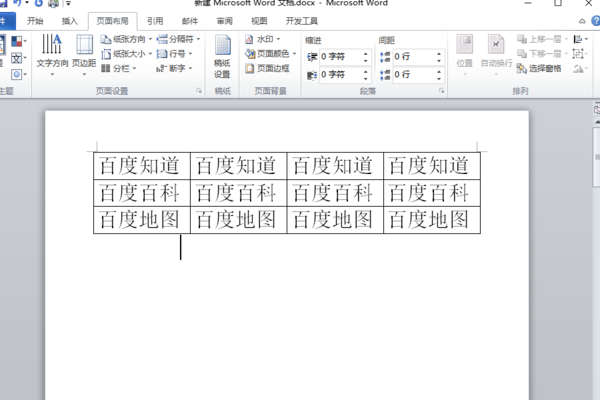Select the 页面布局 tab

pos(112,21)
